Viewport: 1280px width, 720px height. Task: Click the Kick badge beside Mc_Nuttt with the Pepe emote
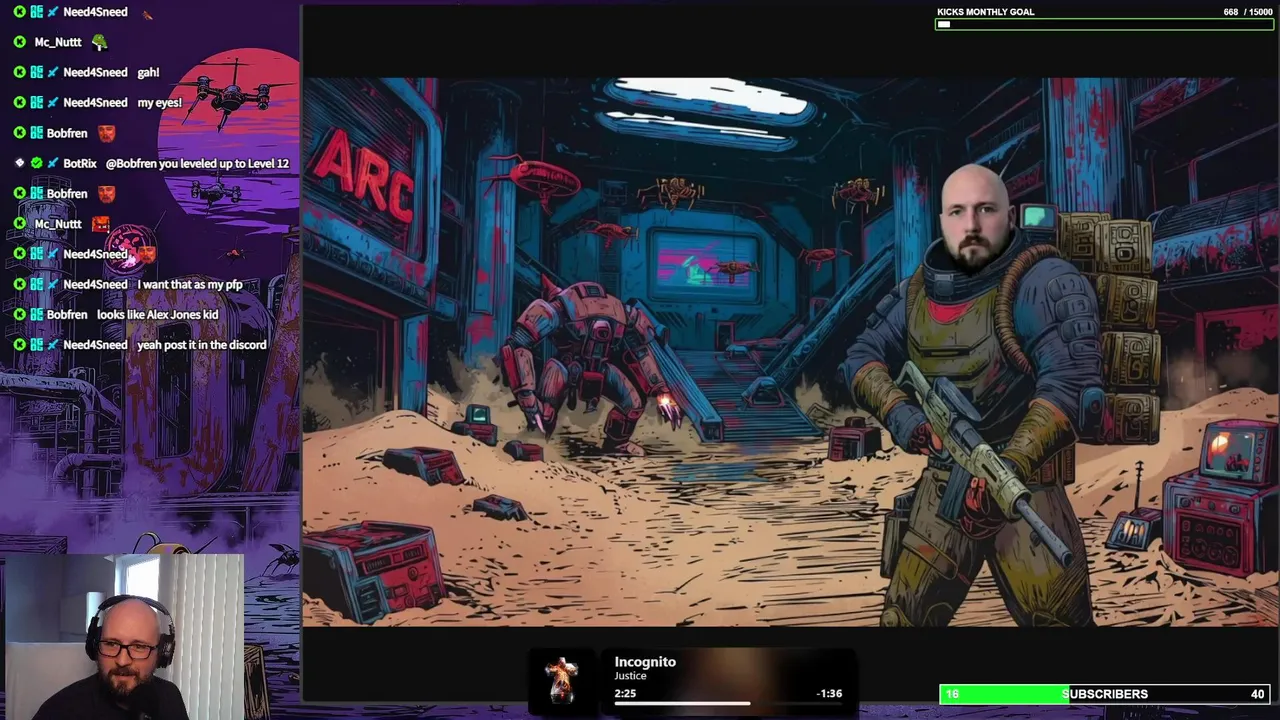(19, 42)
